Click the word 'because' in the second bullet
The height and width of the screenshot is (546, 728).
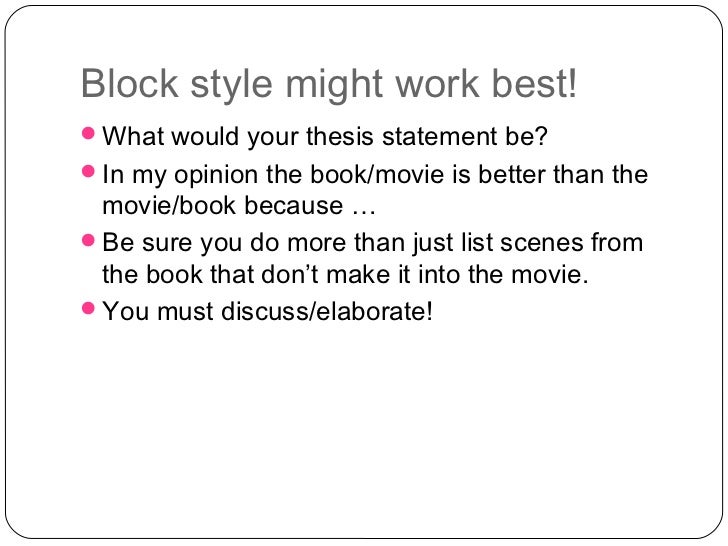click(x=294, y=205)
